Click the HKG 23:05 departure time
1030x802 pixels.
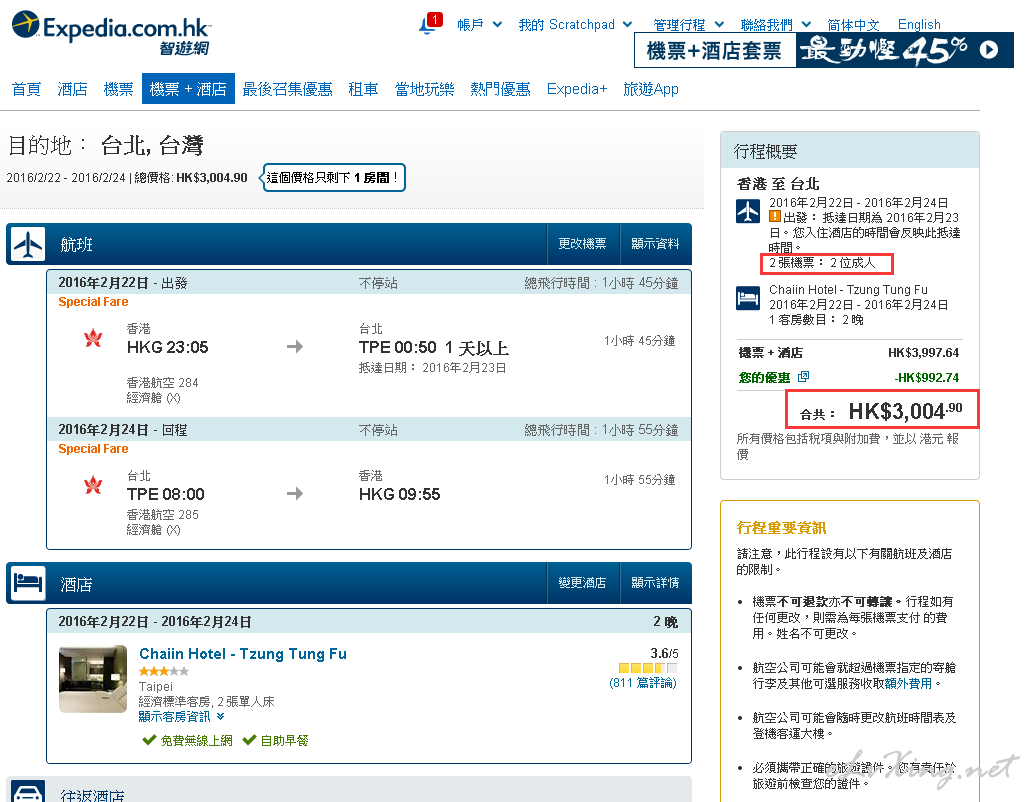point(168,347)
